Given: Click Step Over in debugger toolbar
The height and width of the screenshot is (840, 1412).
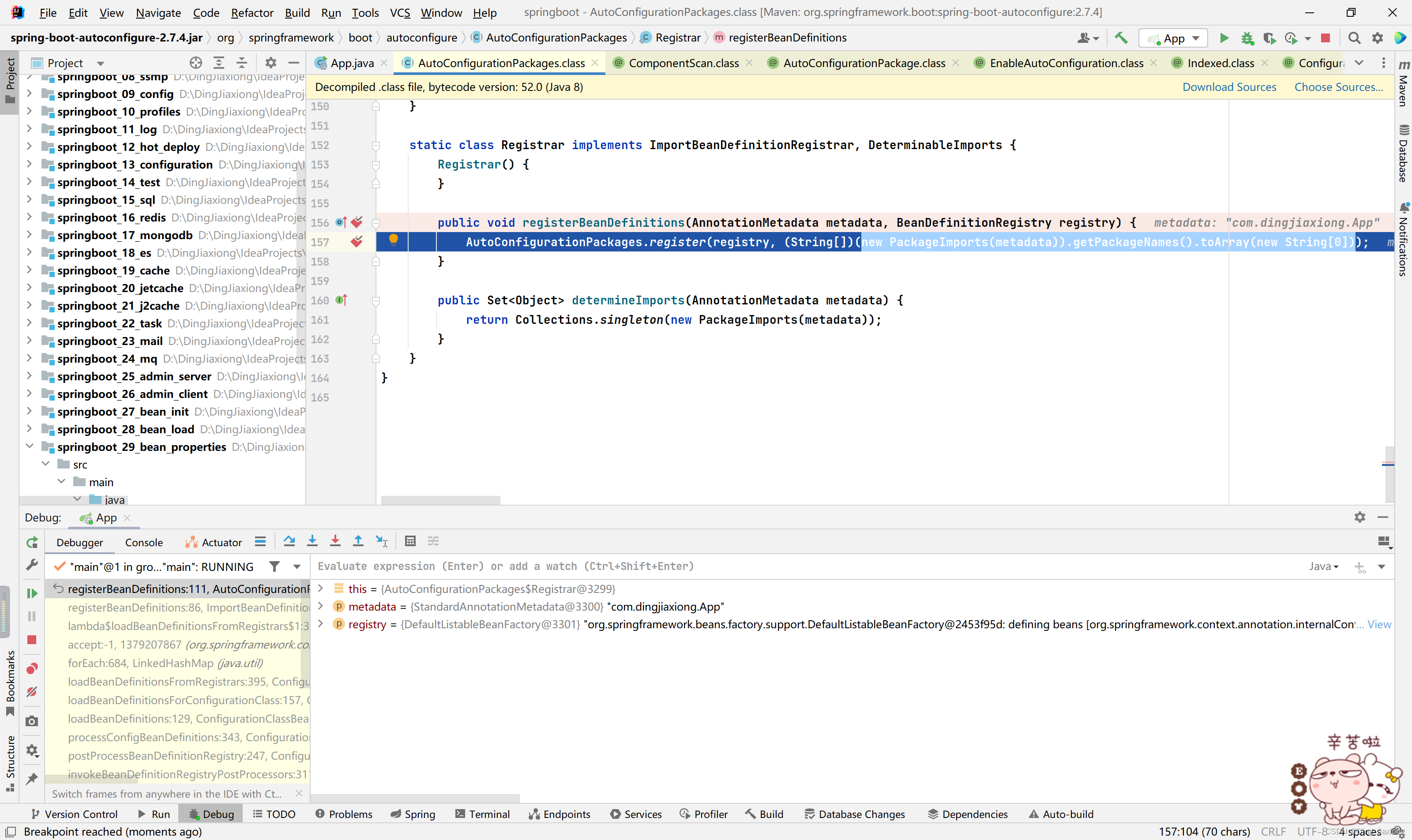Looking at the screenshot, I should 289,541.
